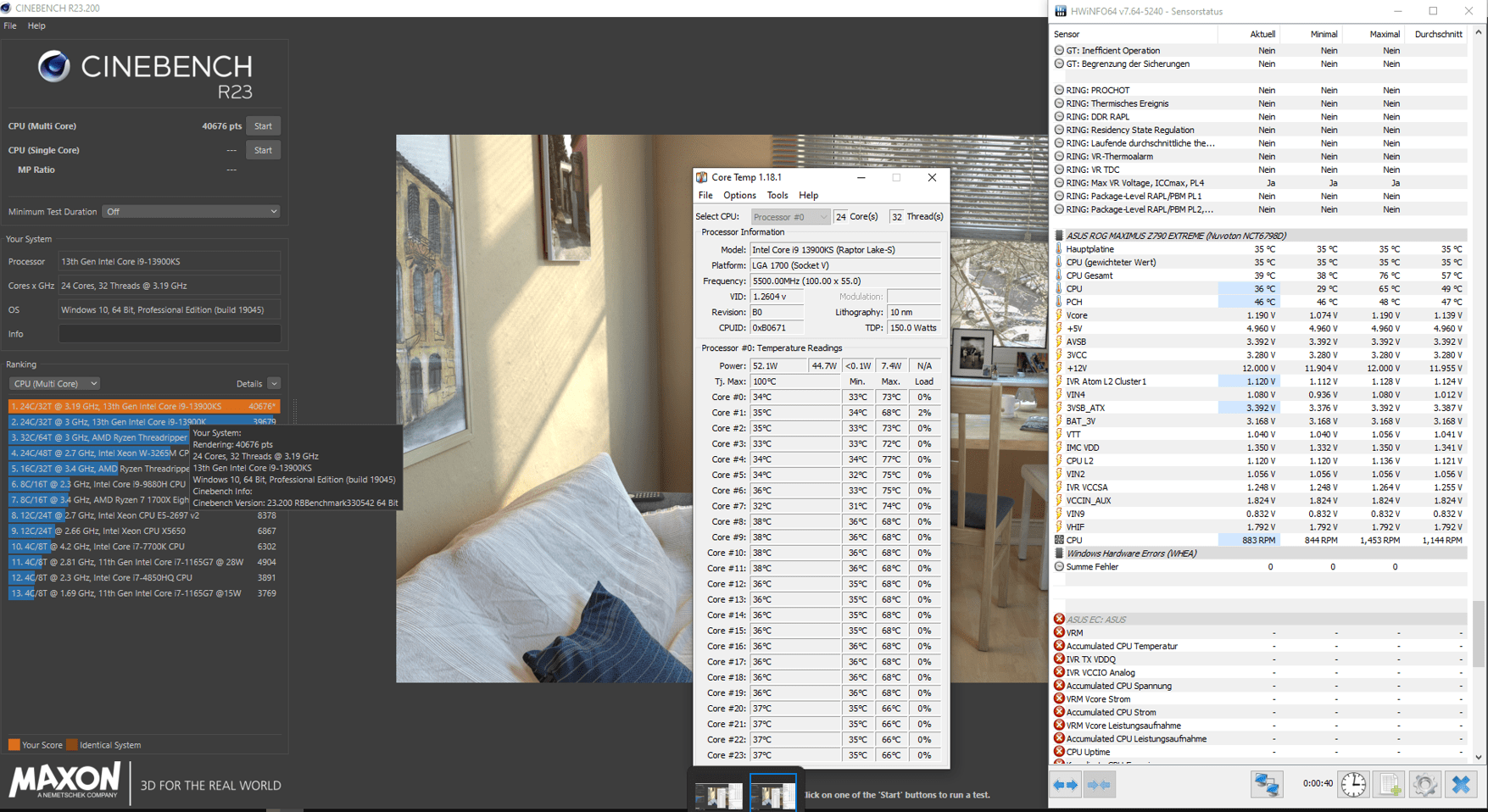
Task: Select IVR Atom L2 Cluster1 sensor row
Action: 1260,381
